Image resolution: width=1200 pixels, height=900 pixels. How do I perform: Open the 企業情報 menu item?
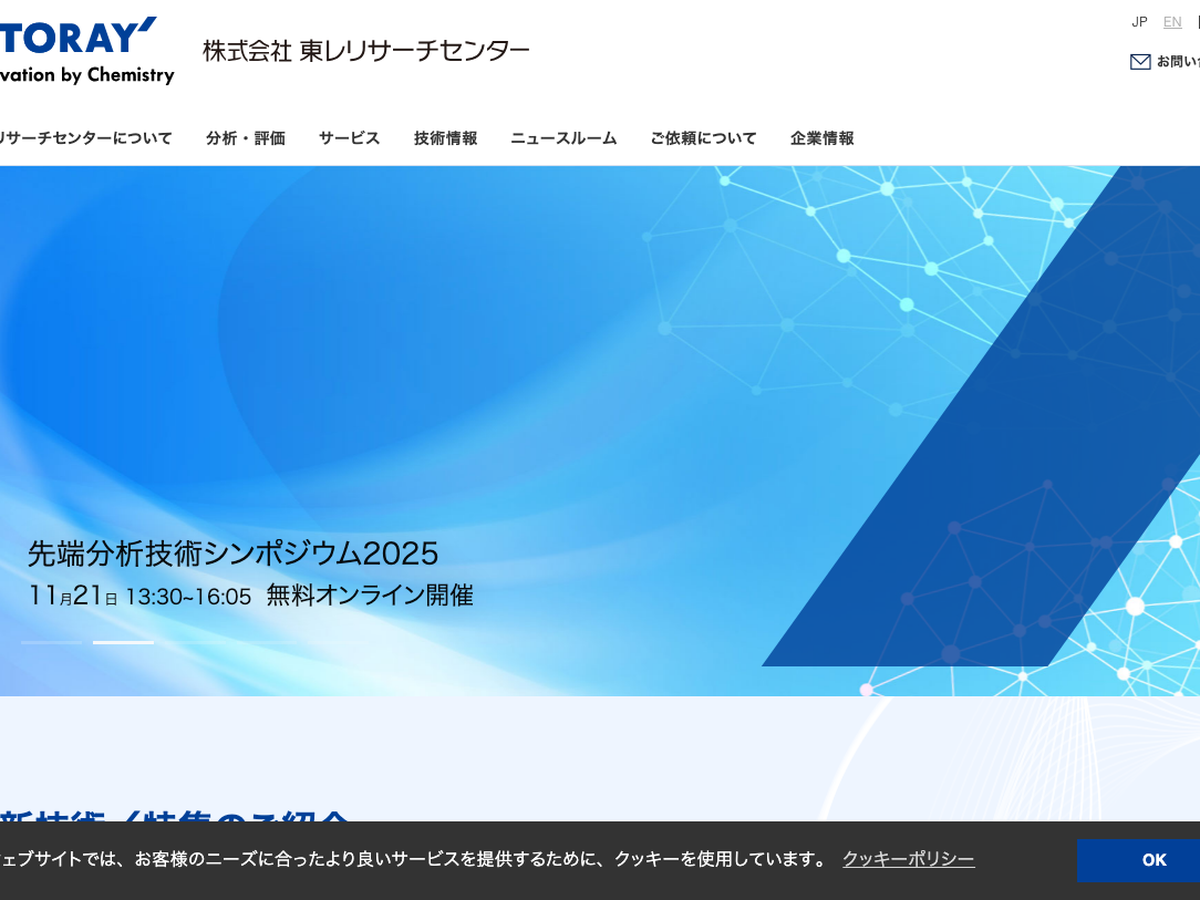point(822,138)
